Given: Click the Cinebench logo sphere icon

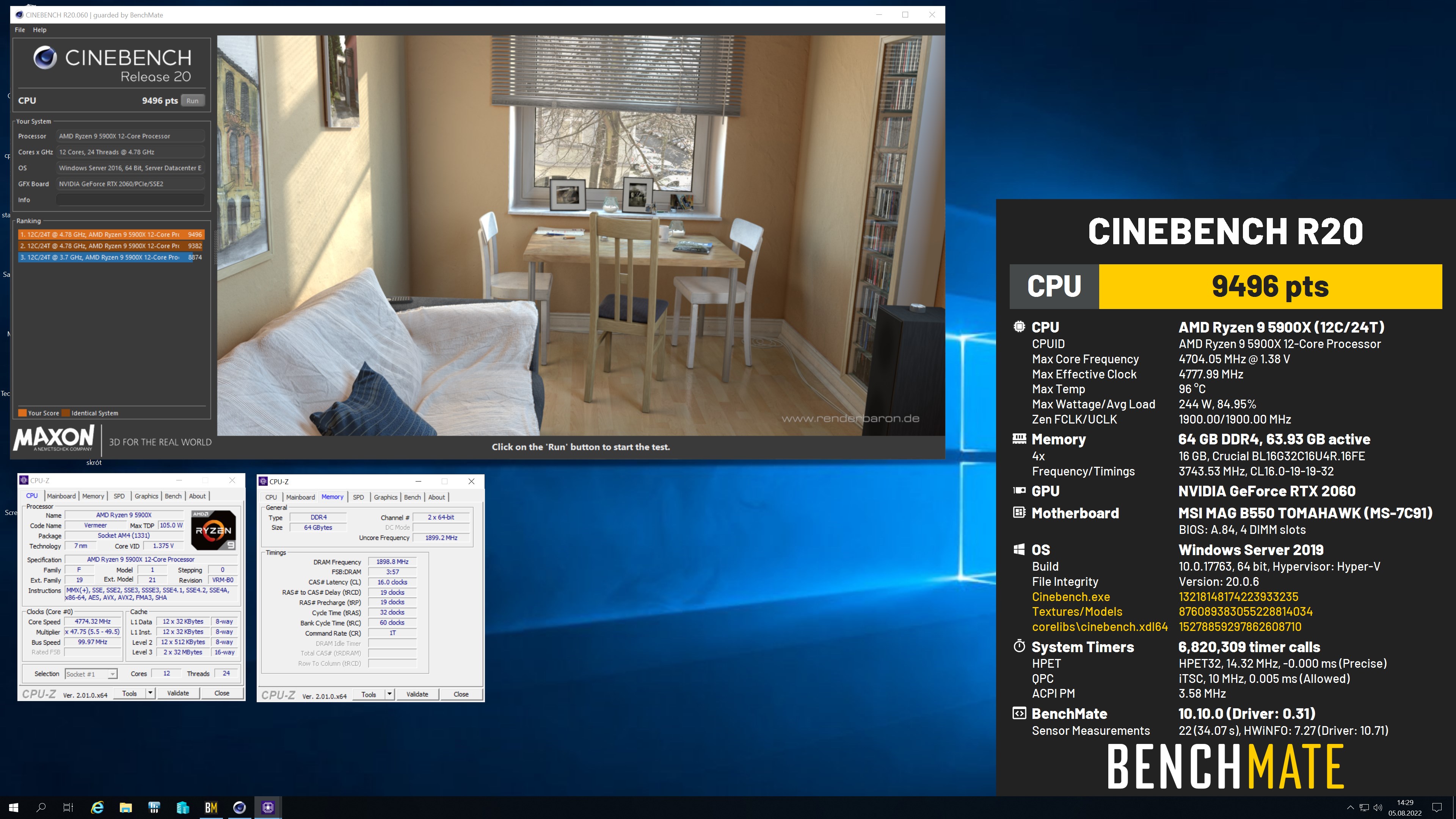Looking at the screenshot, I should (45, 57).
